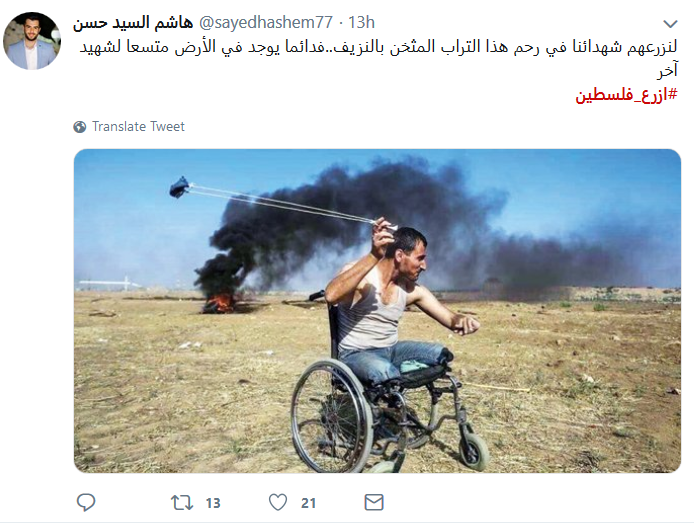This screenshot has height=523, width=694.
Task: Click the first line of tweet text
Action: (x=379, y=47)
